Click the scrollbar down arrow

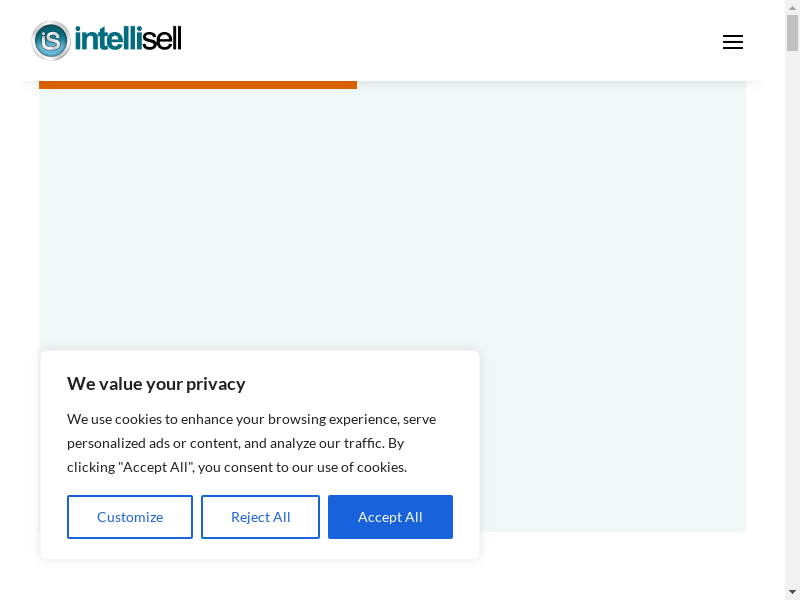pos(792,592)
